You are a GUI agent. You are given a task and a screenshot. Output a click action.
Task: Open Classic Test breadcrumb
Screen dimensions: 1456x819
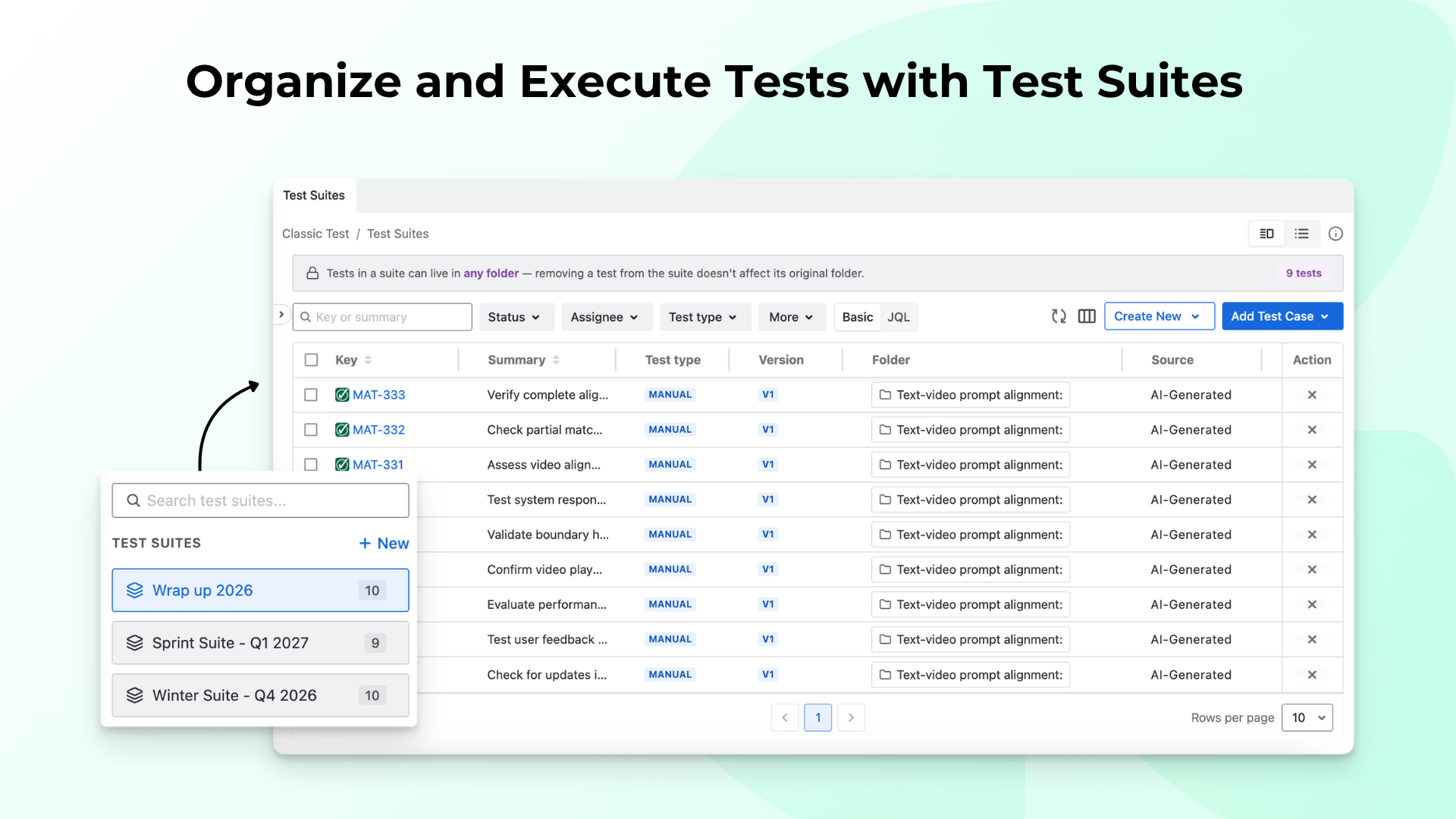coord(315,234)
